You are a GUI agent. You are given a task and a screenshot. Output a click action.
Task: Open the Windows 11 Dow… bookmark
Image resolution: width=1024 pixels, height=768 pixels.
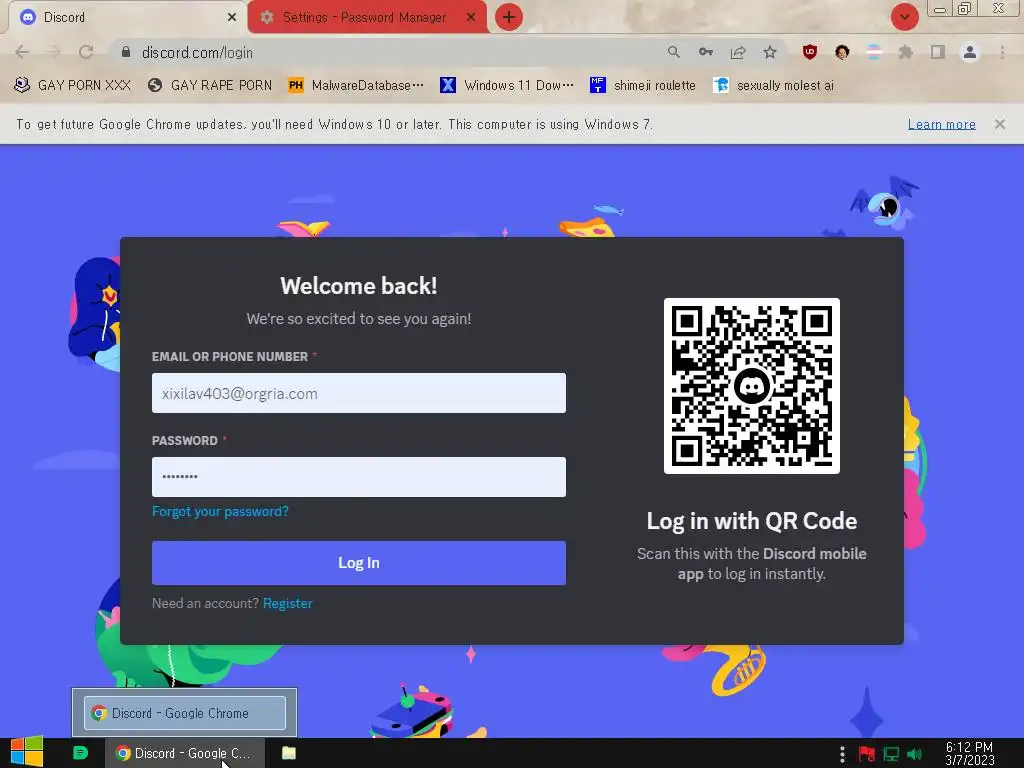tap(507, 86)
